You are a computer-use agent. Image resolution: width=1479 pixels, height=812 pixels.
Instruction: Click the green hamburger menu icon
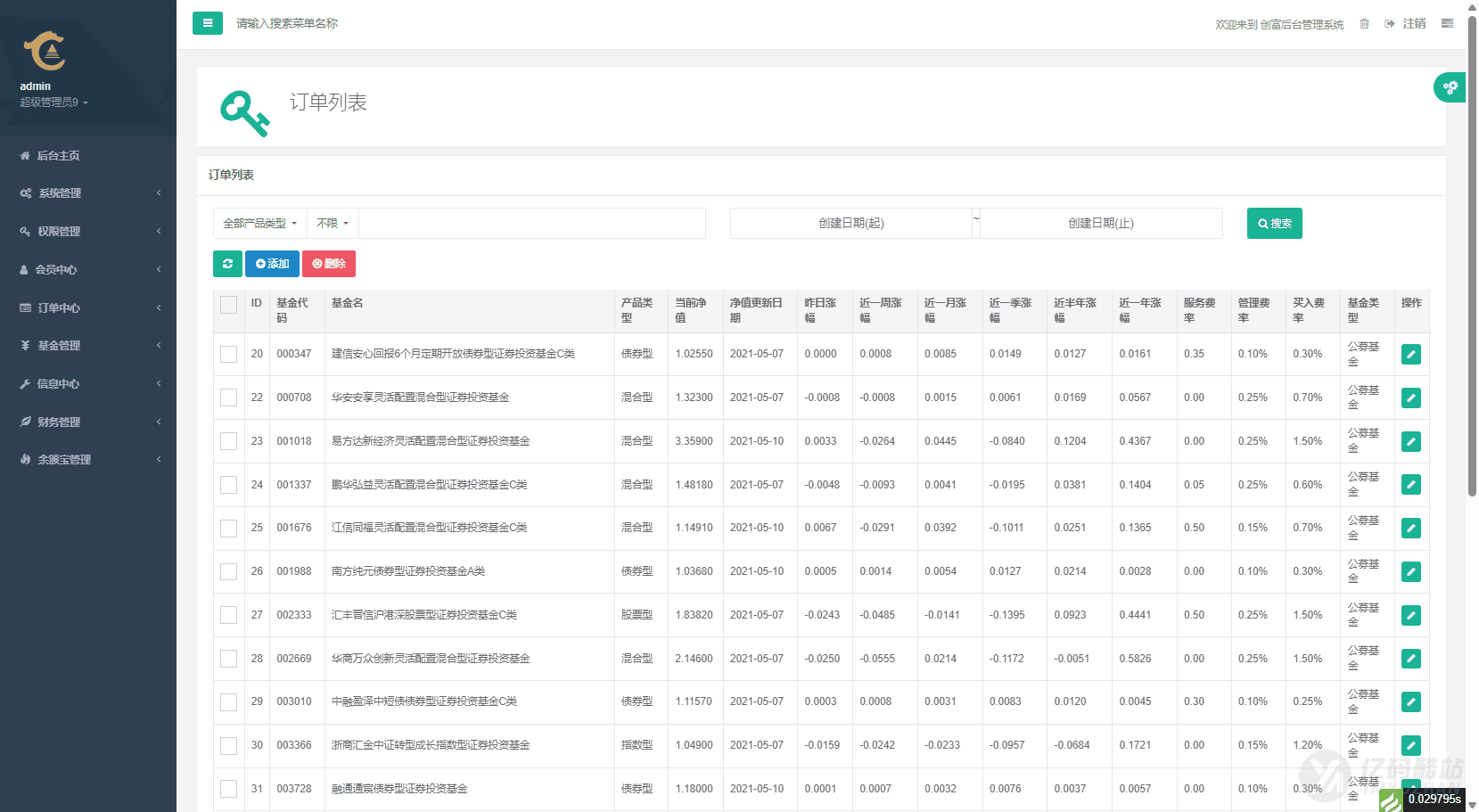click(x=208, y=23)
